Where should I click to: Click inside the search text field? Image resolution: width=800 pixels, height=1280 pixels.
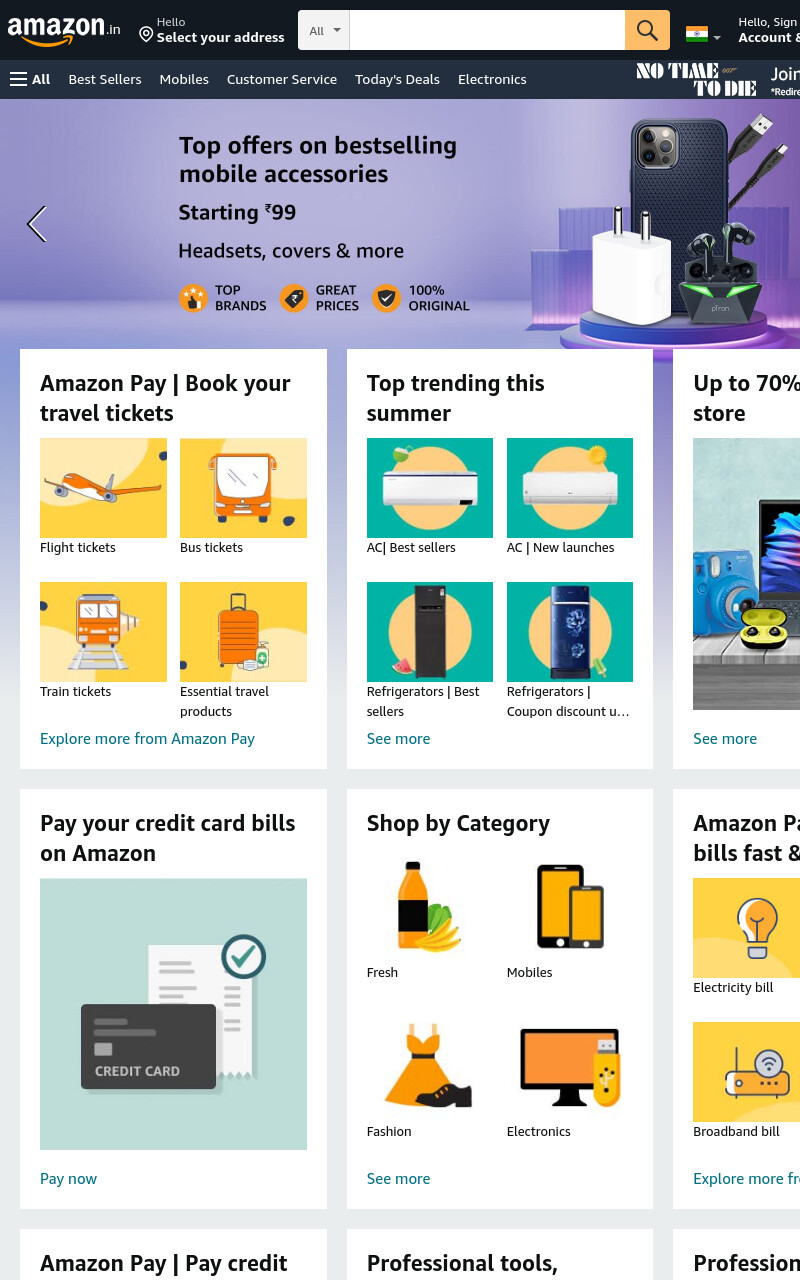[487, 30]
